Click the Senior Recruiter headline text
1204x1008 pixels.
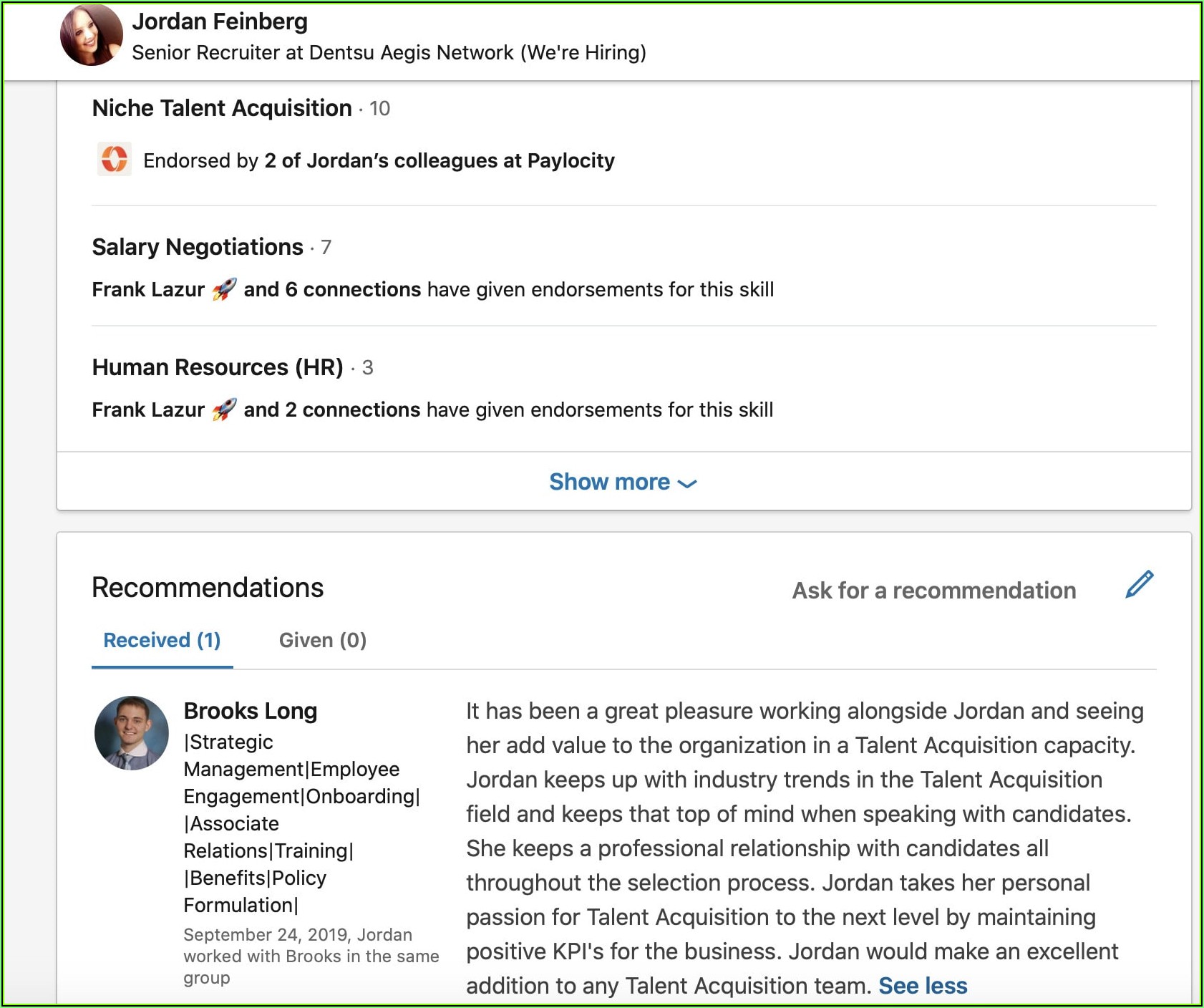click(x=389, y=53)
